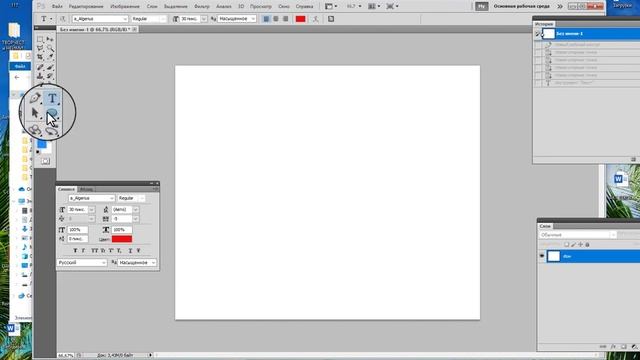Switch to the Абзац tab in Character panel

(x=86, y=189)
